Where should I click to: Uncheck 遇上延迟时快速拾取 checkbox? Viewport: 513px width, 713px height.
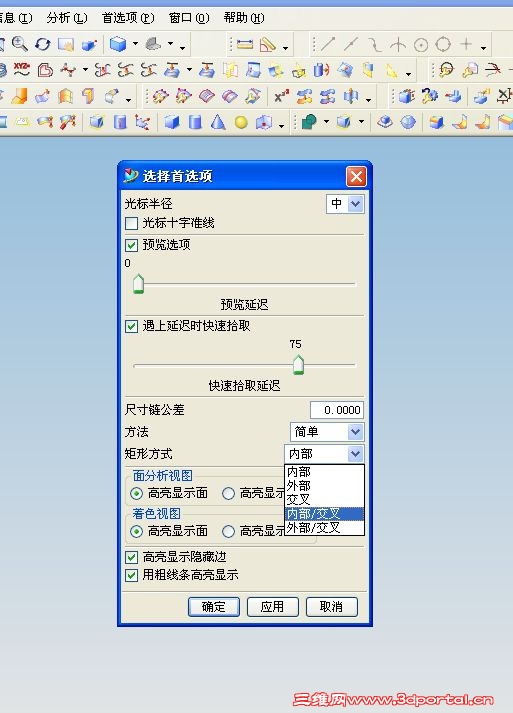pyautogui.click(x=131, y=326)
